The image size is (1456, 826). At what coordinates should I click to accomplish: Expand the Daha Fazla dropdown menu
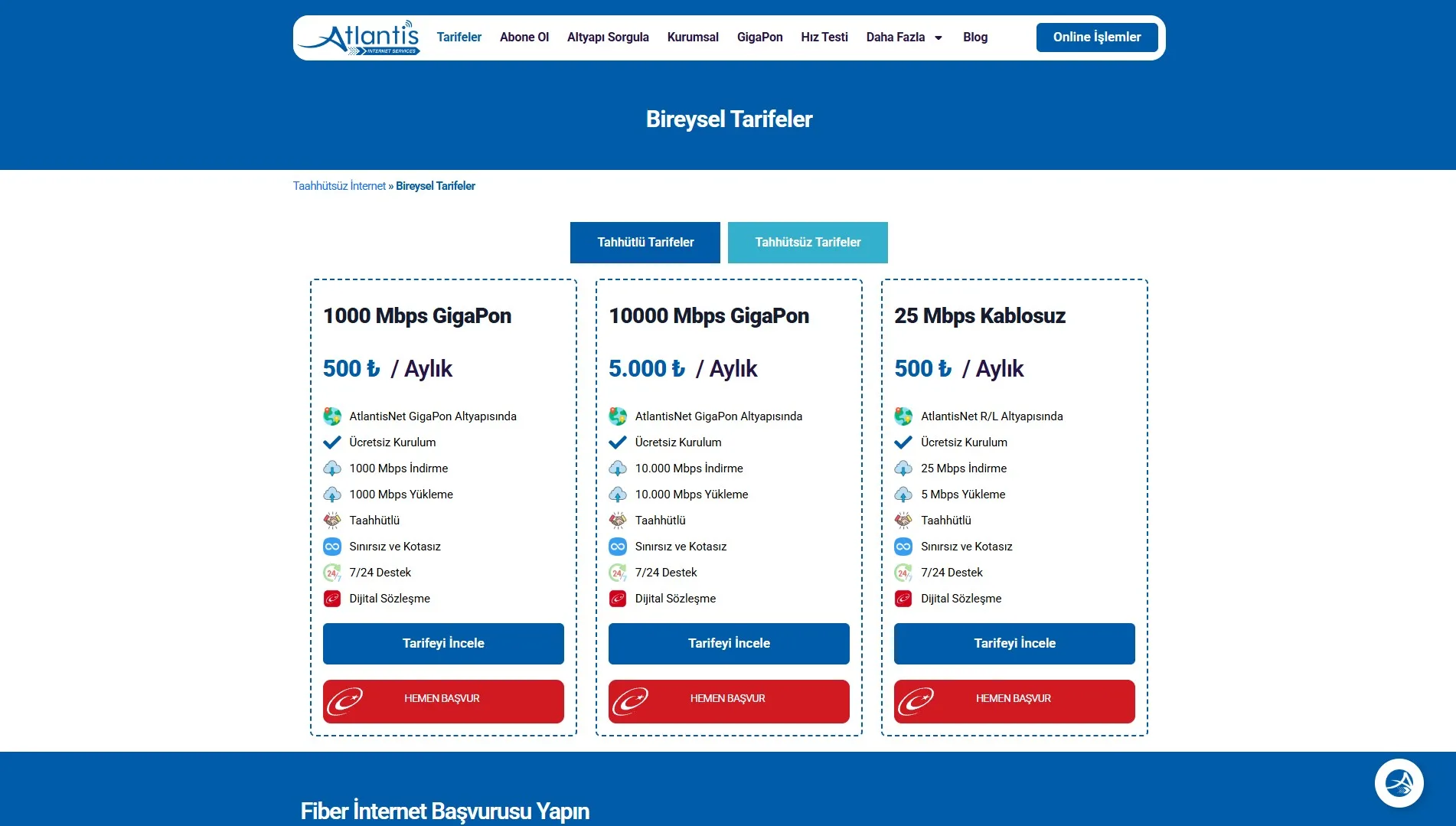coord(904,38)
